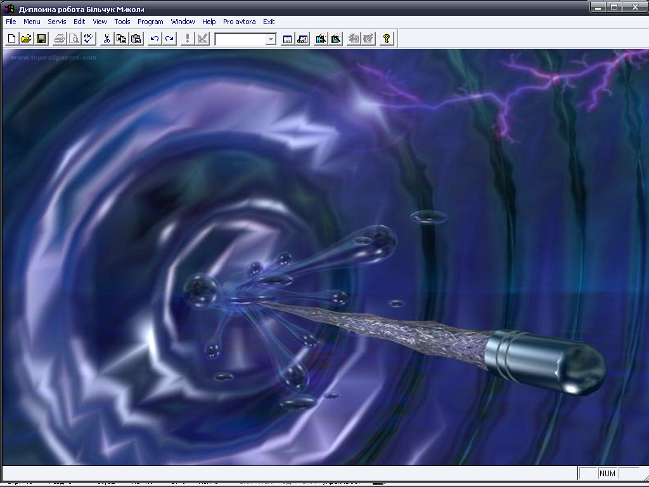649x487 pixels.
Task: Open the Menu menu item
Action: 32,22
